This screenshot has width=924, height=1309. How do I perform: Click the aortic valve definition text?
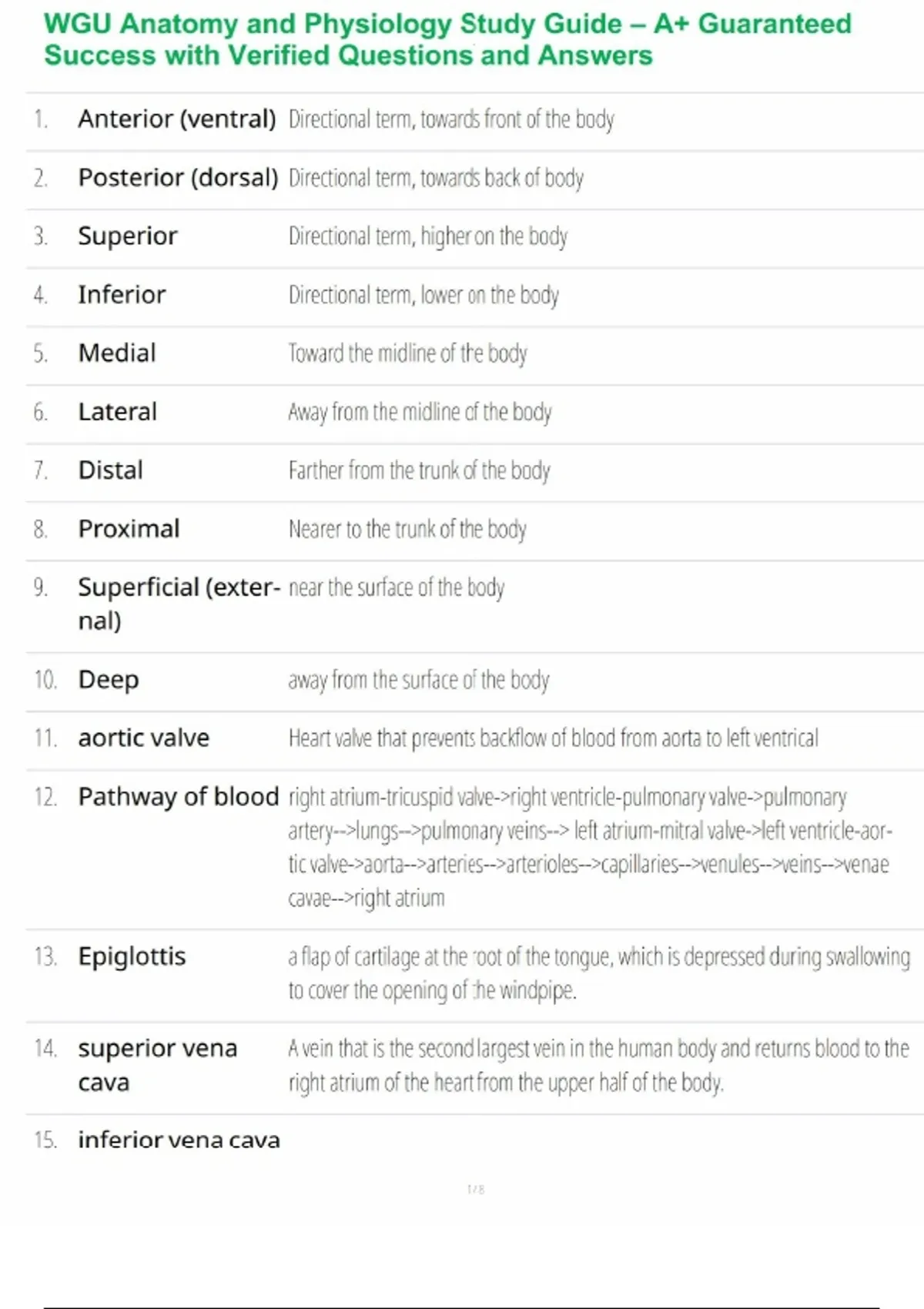click(x=553, y=738)
